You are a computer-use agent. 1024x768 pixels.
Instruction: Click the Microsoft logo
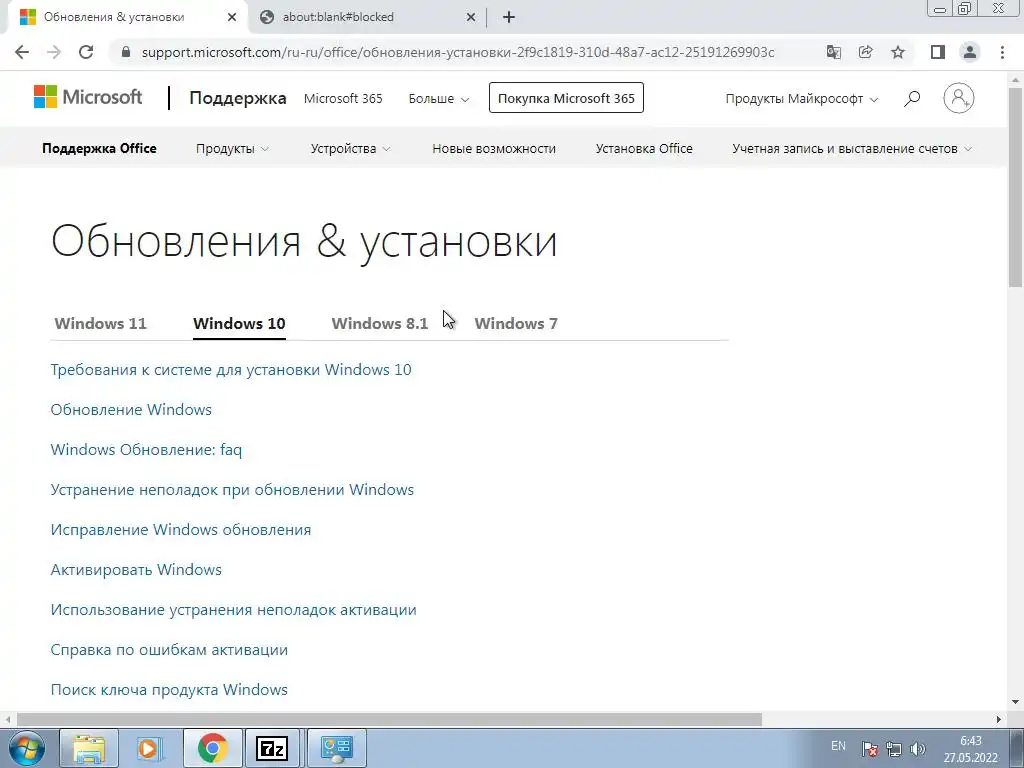point(88,97)
